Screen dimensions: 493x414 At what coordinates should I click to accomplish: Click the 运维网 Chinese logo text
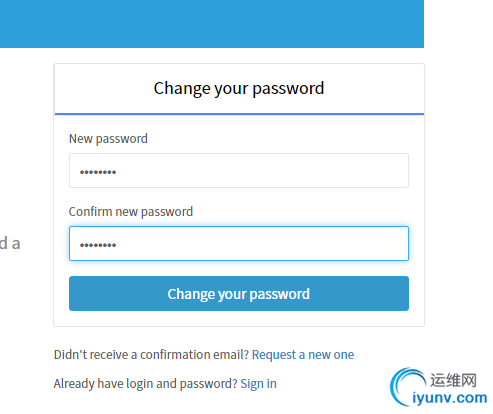click(453, 380)
